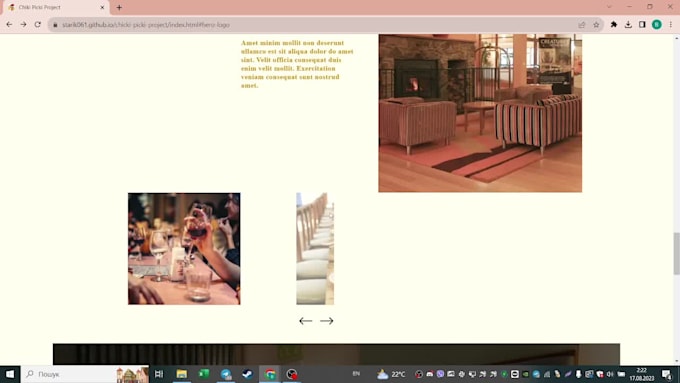Open the Chrome extensions menu

pyautogui.click(x=614, y=25)
